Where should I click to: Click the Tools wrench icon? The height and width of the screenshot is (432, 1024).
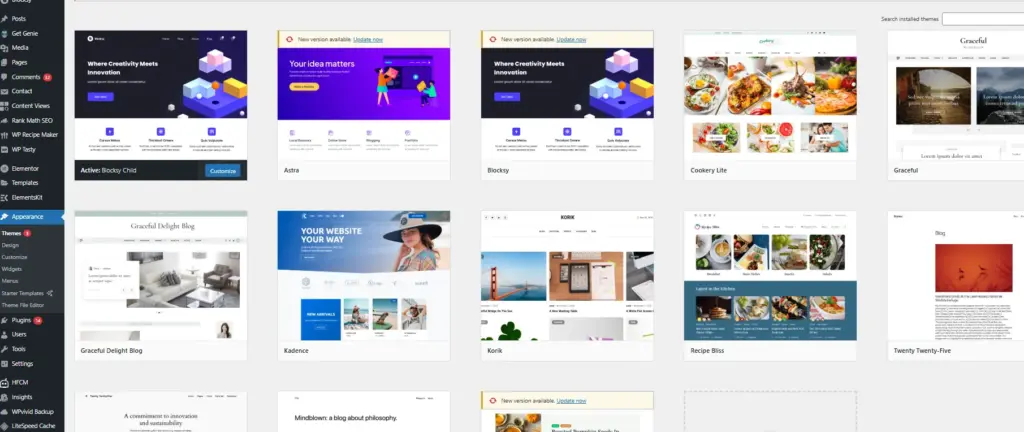tap(5, 349)
